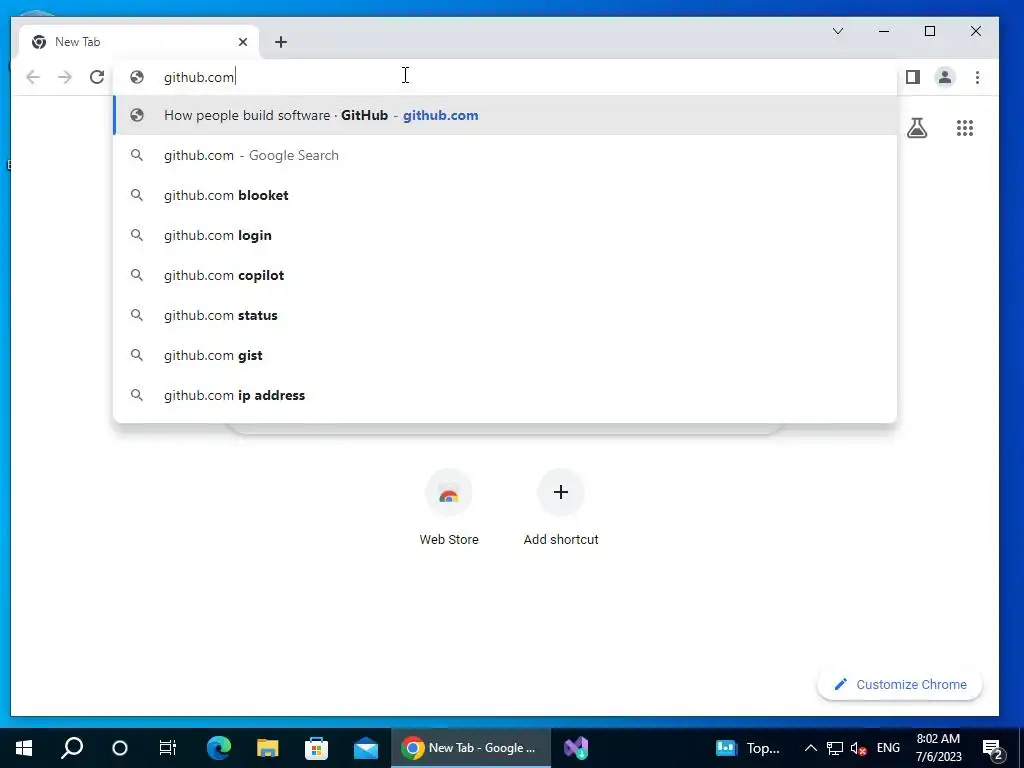Select 'github.com - Google Search' suggestion
This screenshot has height=768, width=1024.
(x=505, y=155)
